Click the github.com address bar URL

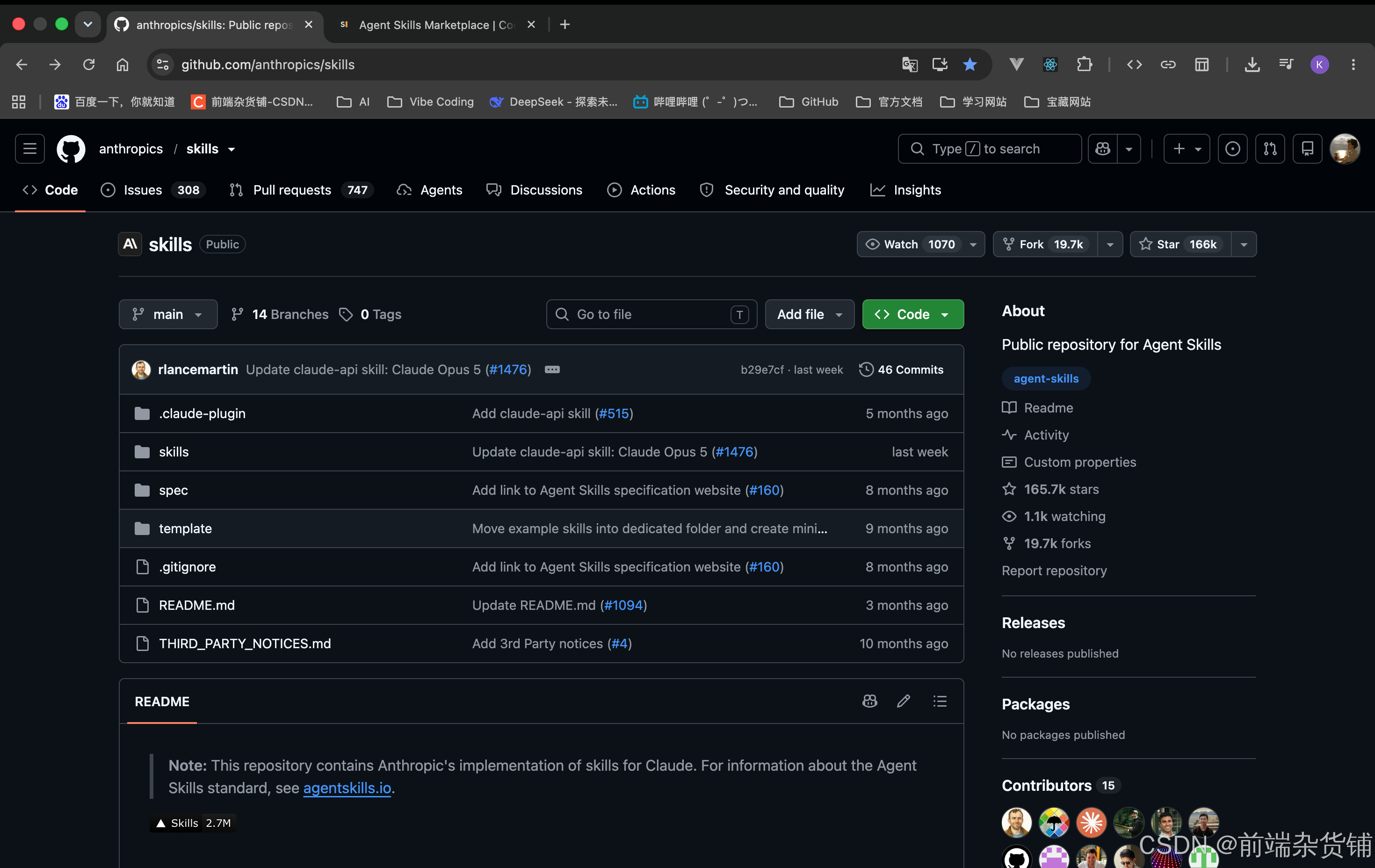[x=268, y=65]
